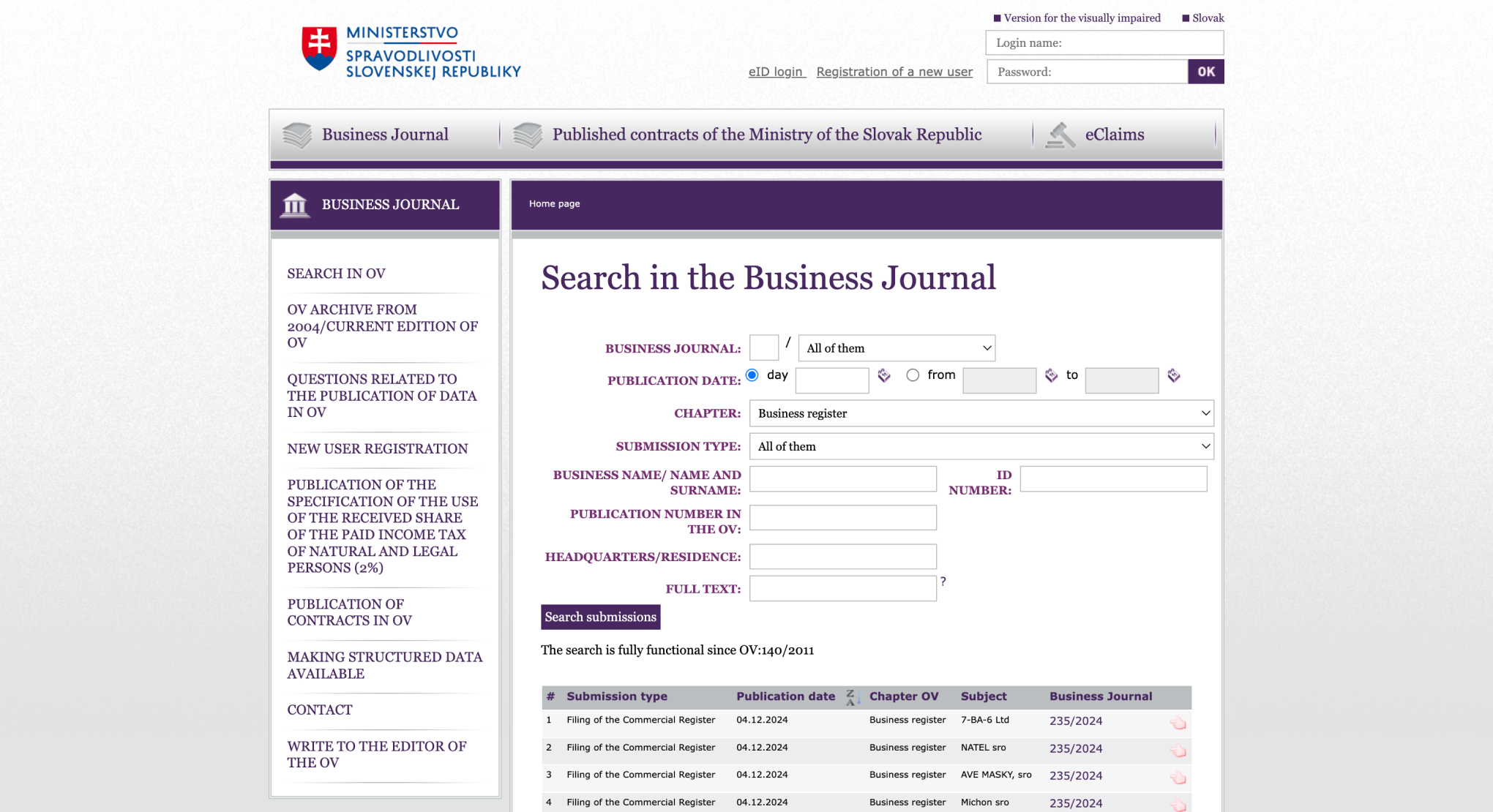Open the Published contracts of the Ministry tab

766,135
